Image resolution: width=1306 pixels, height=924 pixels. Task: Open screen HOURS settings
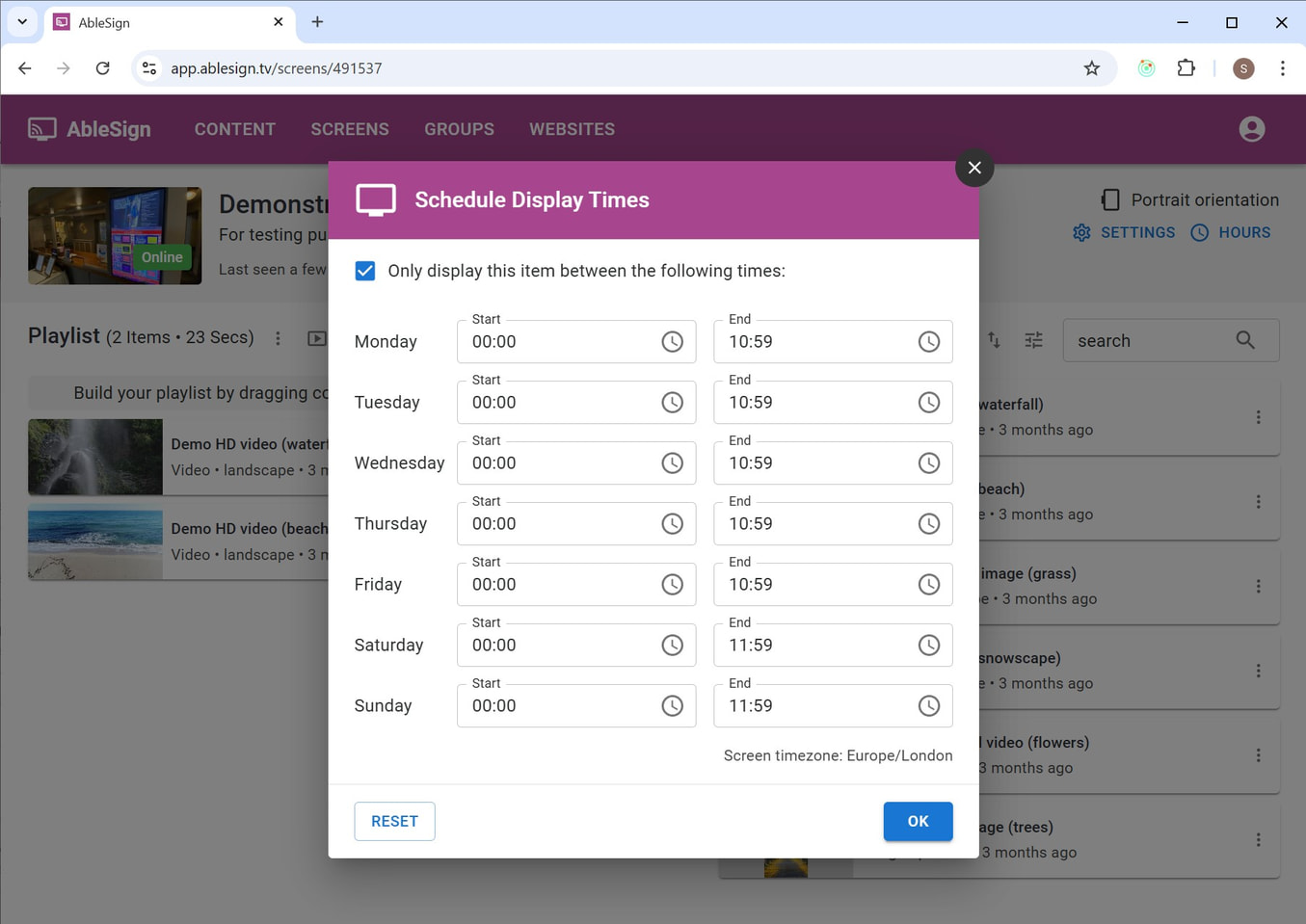(1231, 232)
